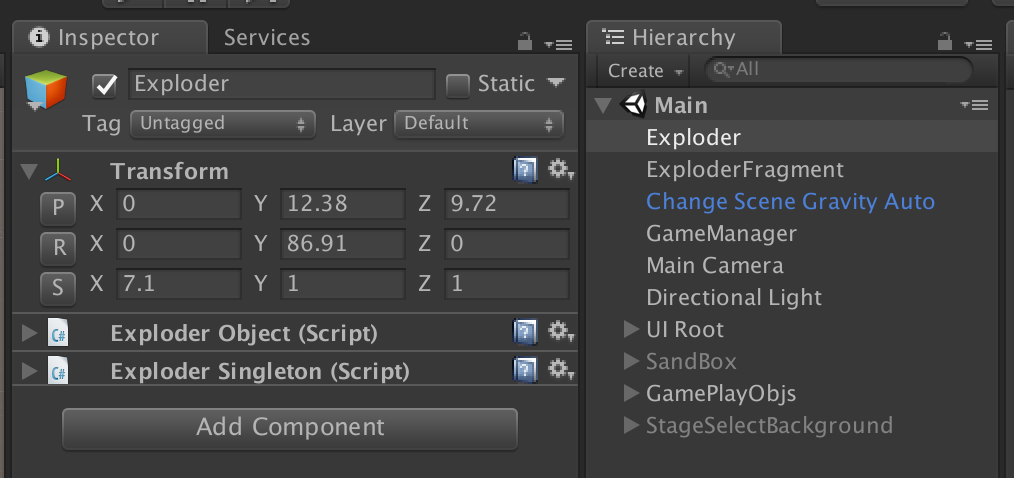Open the Transform component gear menu

[560, 170]
